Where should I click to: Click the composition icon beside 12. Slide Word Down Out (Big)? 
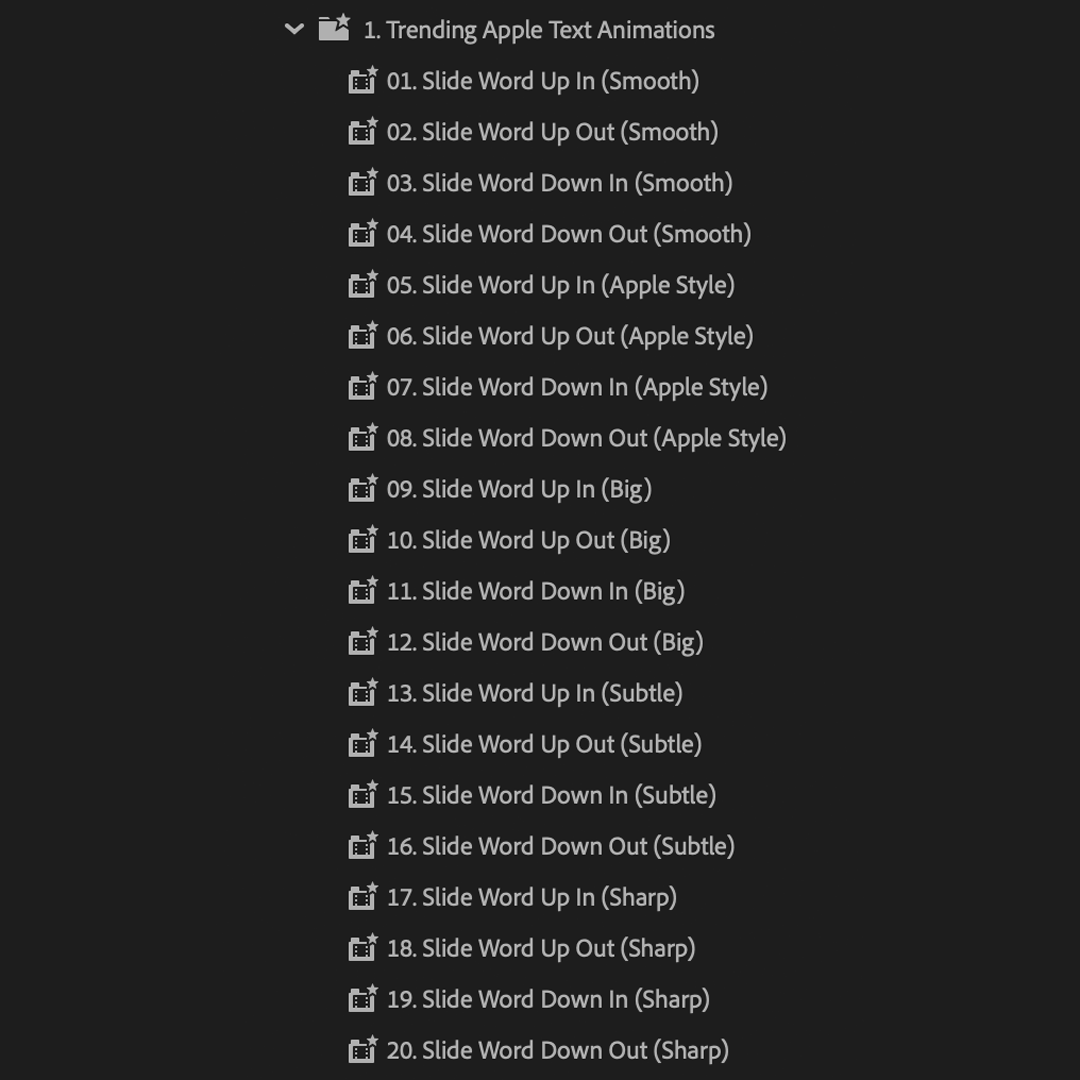click(x=362, y=641)
